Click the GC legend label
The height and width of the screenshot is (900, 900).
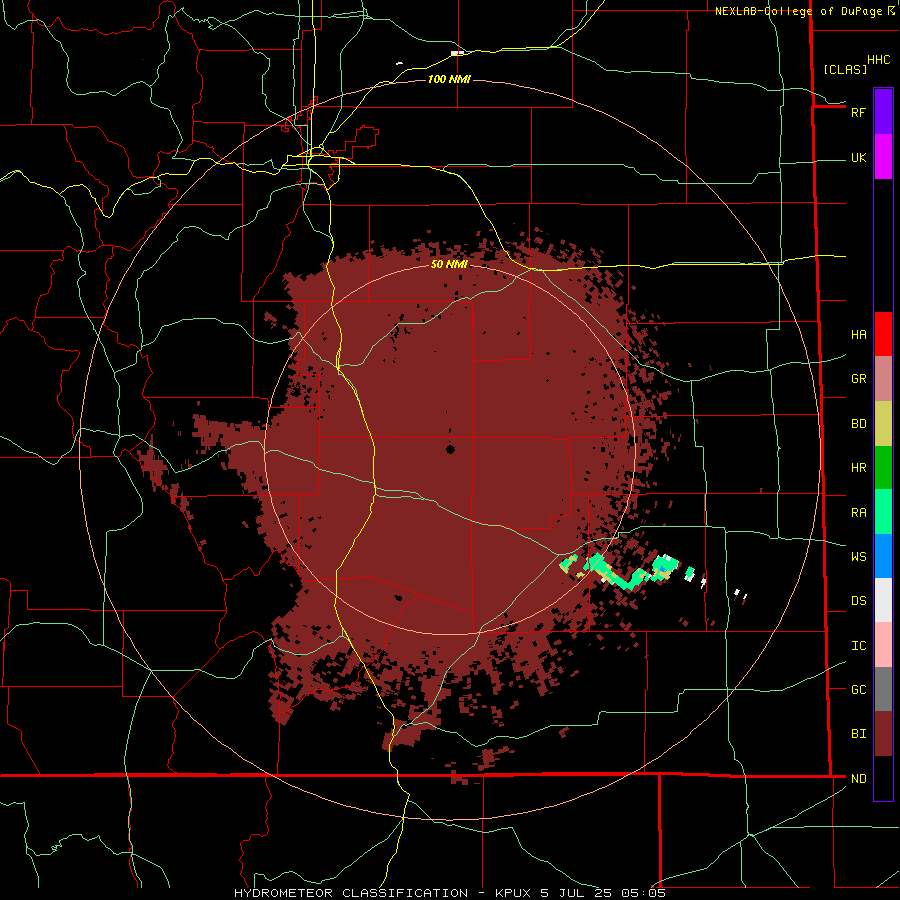(x=858, y=689)
